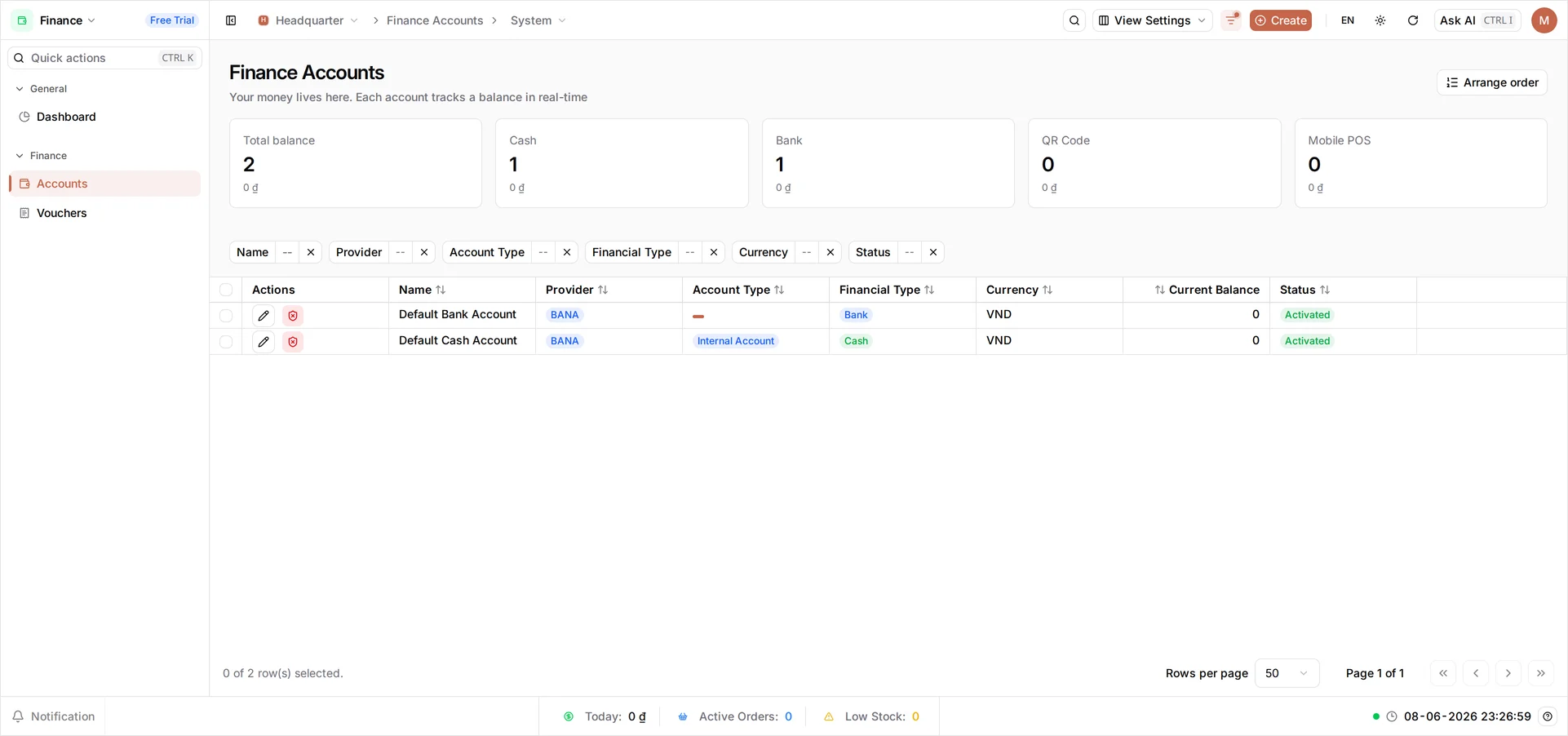Toggle the sidebar panel icon

231,20
